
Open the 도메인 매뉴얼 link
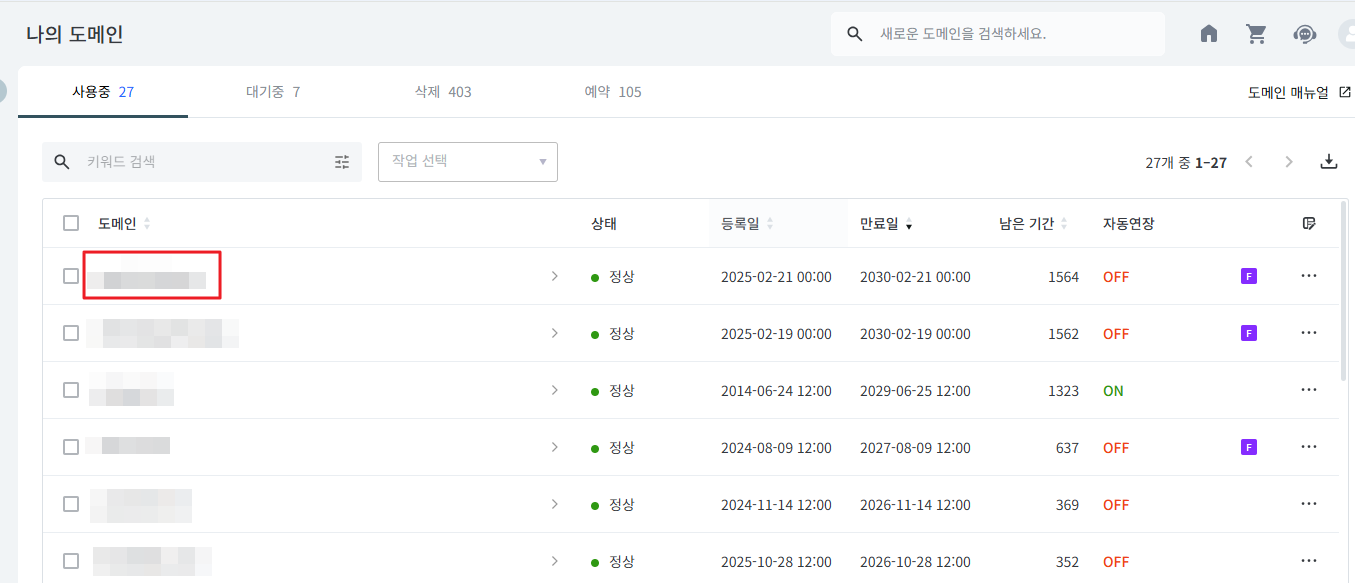pos(1298,92)
